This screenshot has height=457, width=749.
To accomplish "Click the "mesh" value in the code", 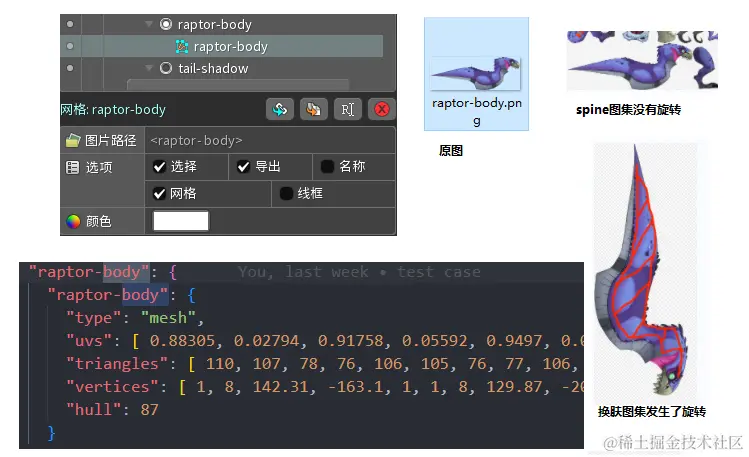I will pyautogui.click(x=168, y=318).
